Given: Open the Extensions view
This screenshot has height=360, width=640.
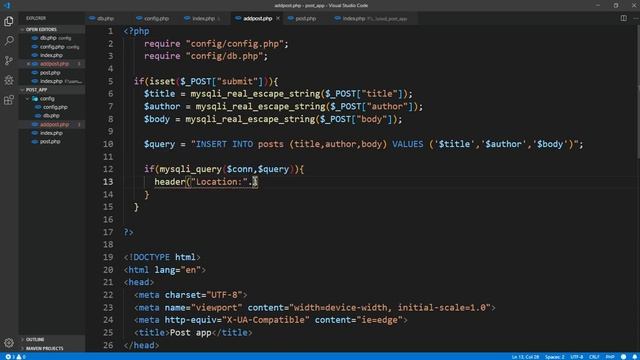Looking at the screenshot, I should [9, 100].
